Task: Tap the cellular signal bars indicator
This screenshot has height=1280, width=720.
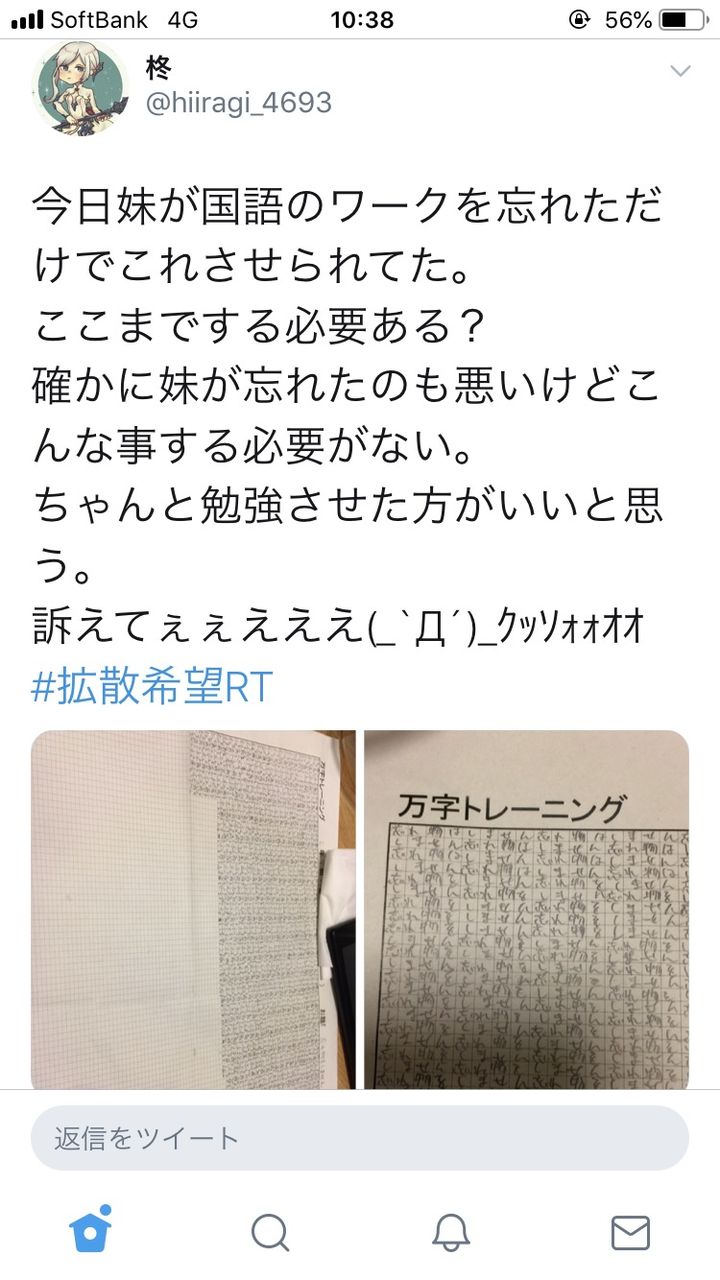Action: 27,19
